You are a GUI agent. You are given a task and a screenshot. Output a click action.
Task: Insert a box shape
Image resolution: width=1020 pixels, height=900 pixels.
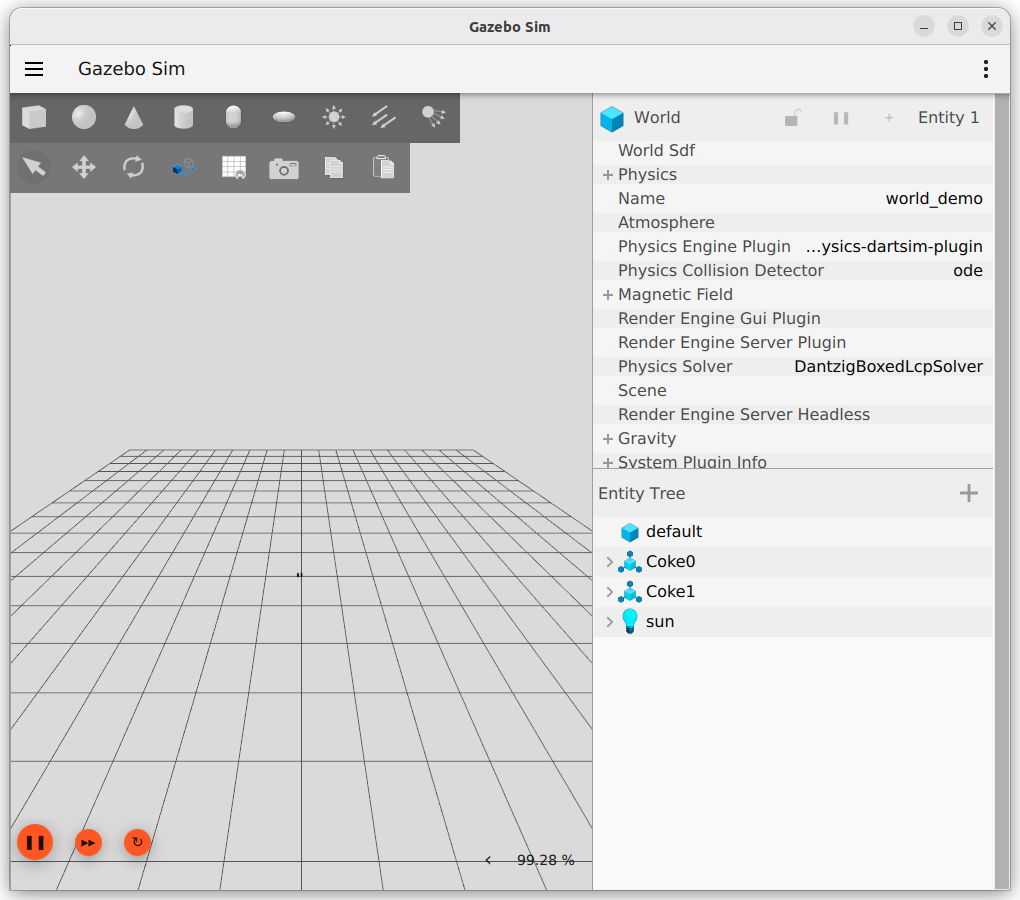[34, 118]
